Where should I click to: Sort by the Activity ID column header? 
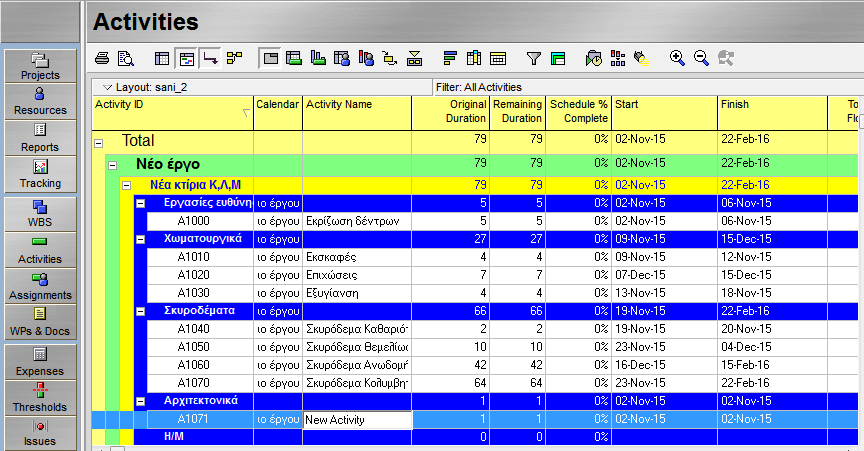click(x=173, y=112)
